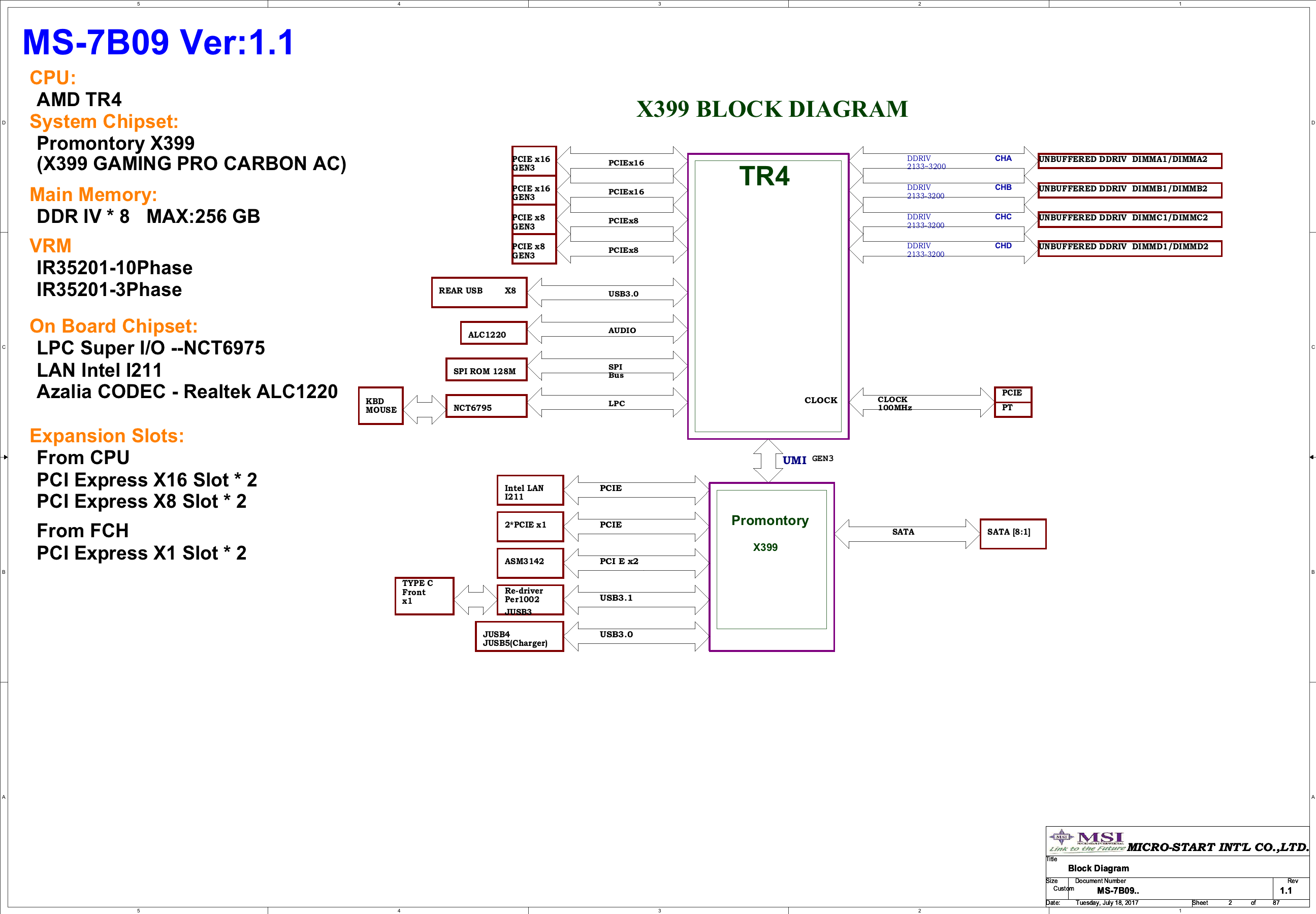1316x914 pixels.
Task: Click the USB3.1 bus arrow label
Action: click(x=616, y=598)
